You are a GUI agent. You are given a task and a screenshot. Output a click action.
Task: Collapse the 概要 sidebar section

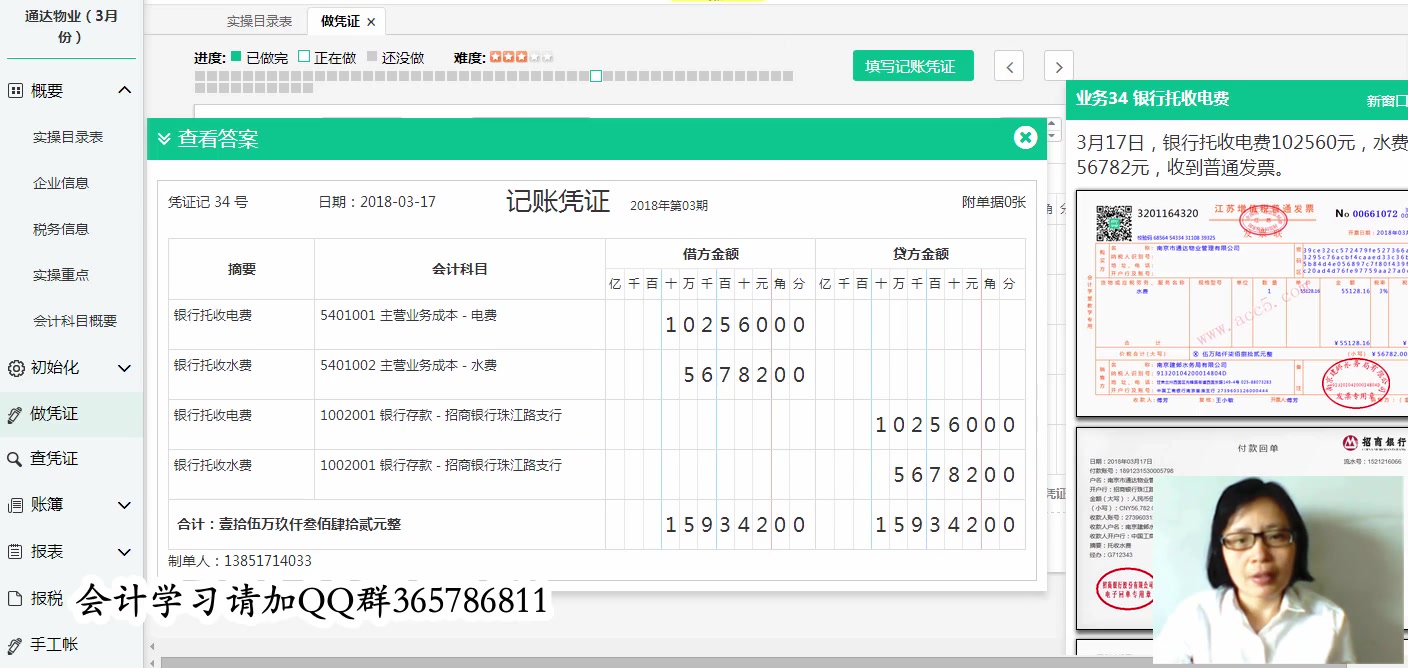(x=125, y=89)
